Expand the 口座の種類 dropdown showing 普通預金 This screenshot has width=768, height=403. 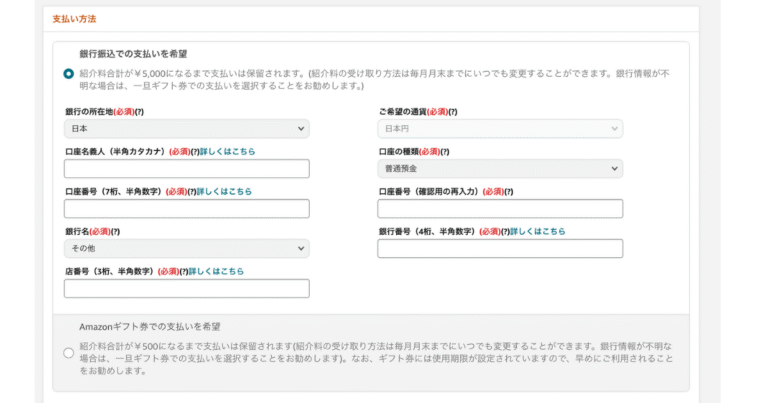(x=500, y=168)
